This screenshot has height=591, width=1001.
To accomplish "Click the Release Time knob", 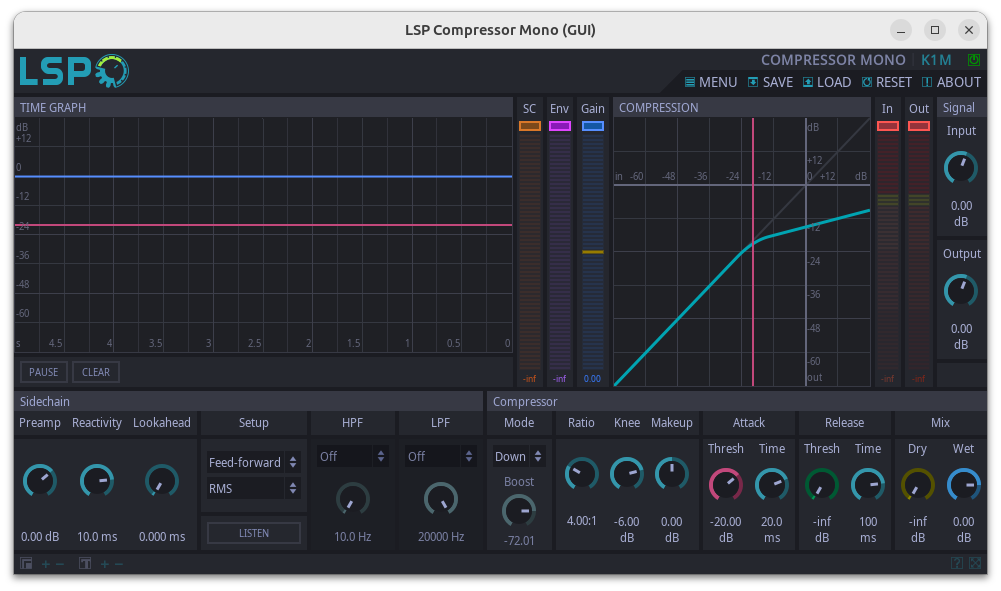I will point(868,485).
